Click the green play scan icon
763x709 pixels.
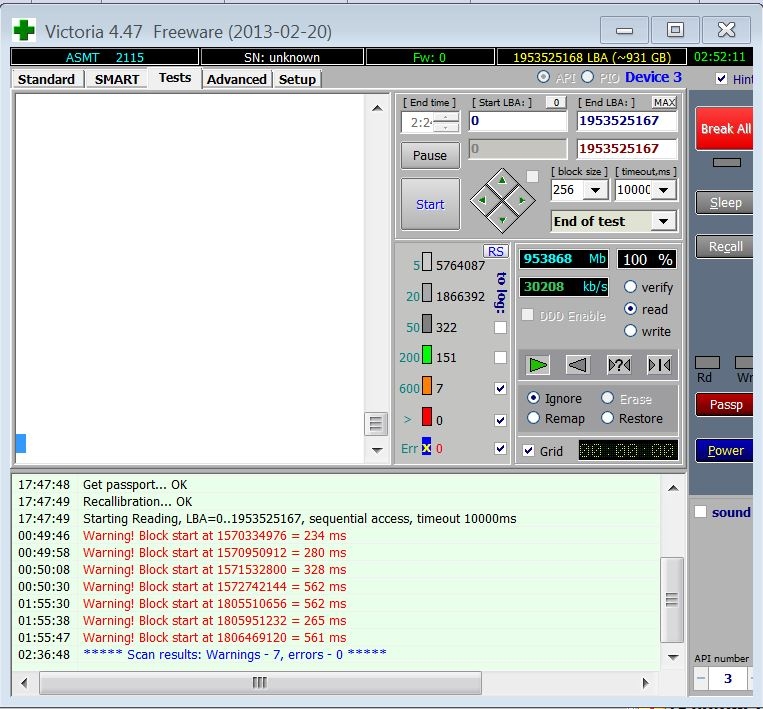pyautogui.click(x=537, y=364)
